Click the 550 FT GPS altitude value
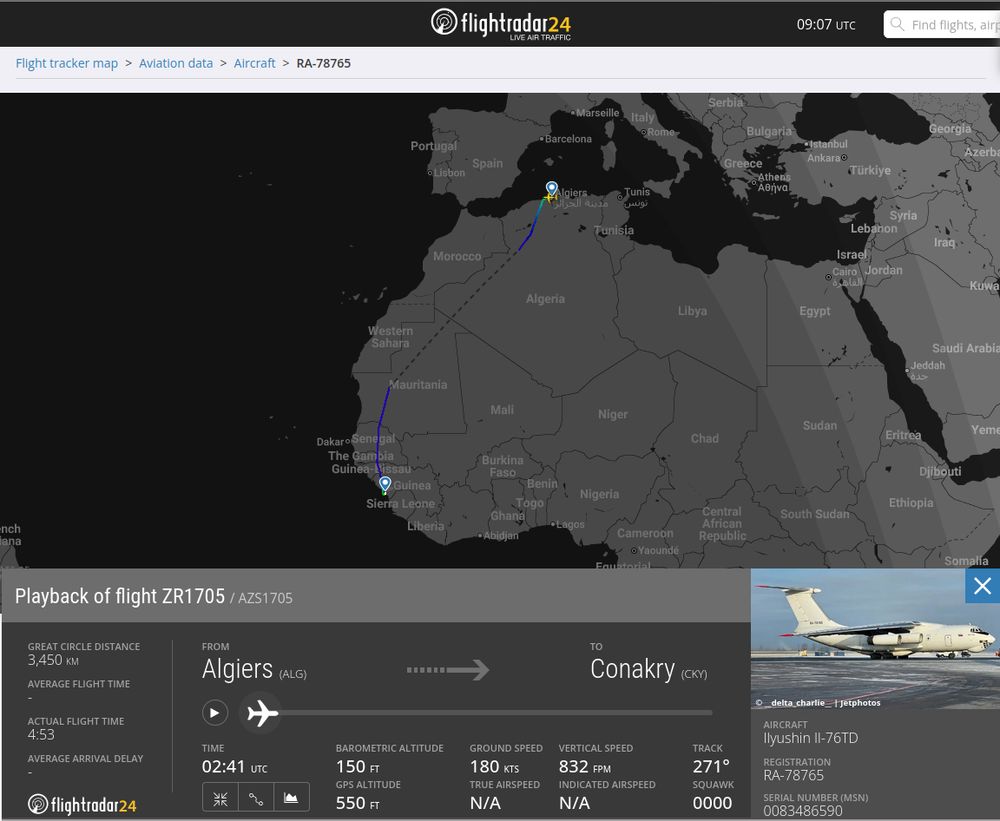 [358, 803]
